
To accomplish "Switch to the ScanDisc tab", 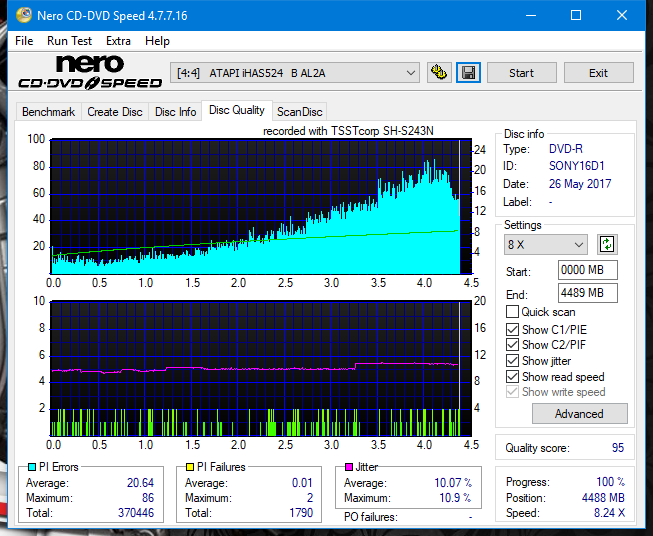I will (299, 112).
